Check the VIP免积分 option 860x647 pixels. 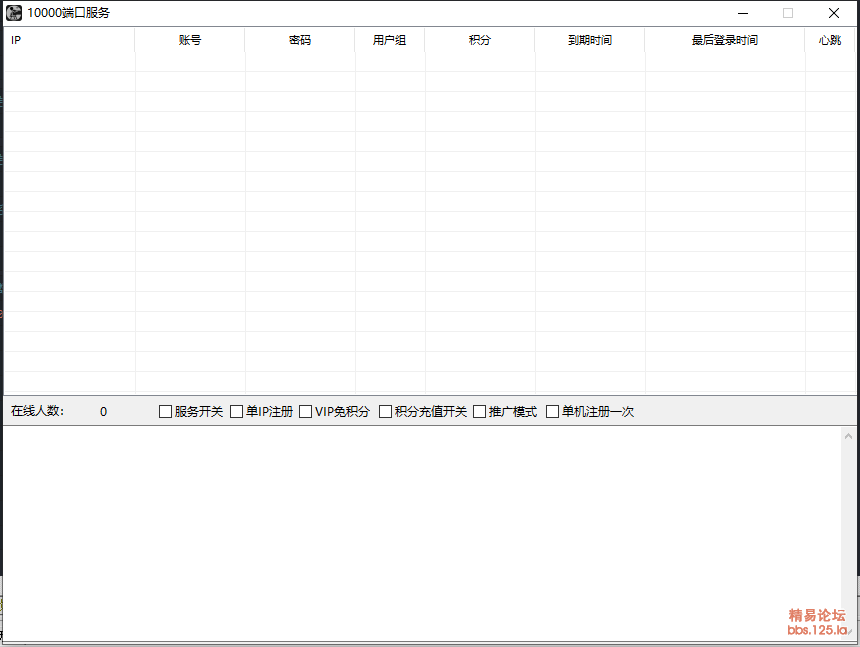[306, 412]
